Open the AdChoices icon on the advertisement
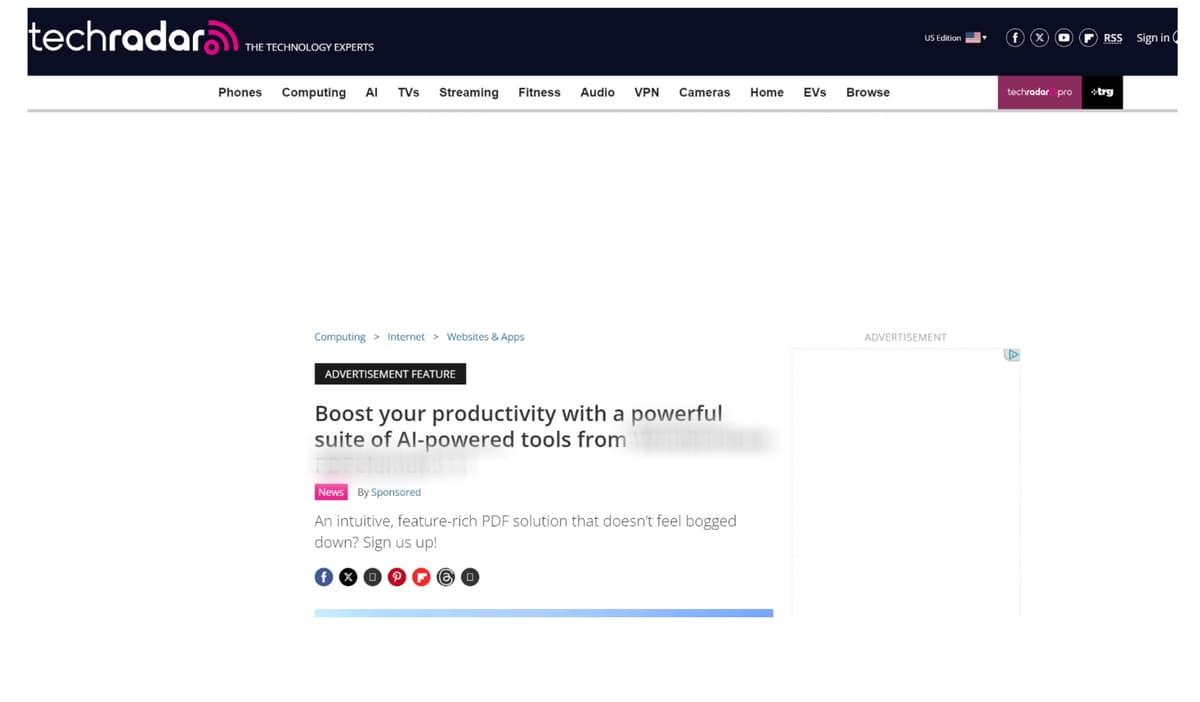This screenshot has height=702, width=1200. (x=1013, y=354)
